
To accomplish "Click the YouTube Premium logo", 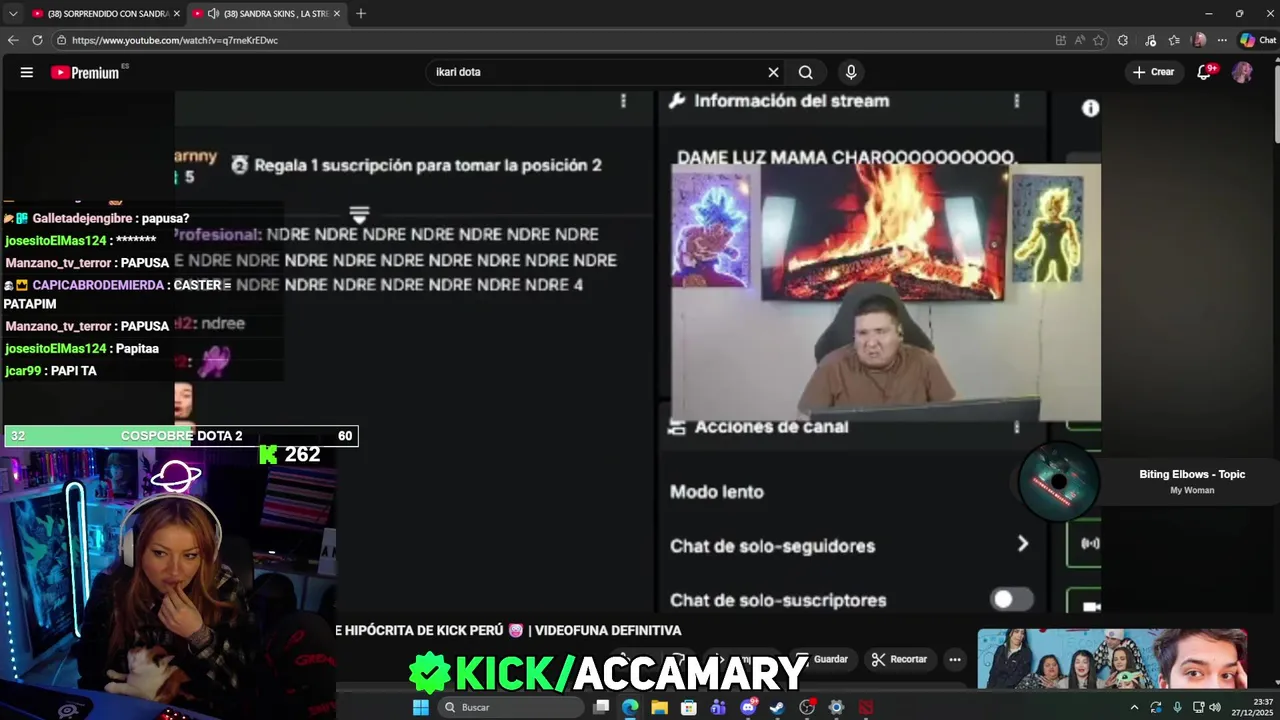I will click(x=86, y=72).
